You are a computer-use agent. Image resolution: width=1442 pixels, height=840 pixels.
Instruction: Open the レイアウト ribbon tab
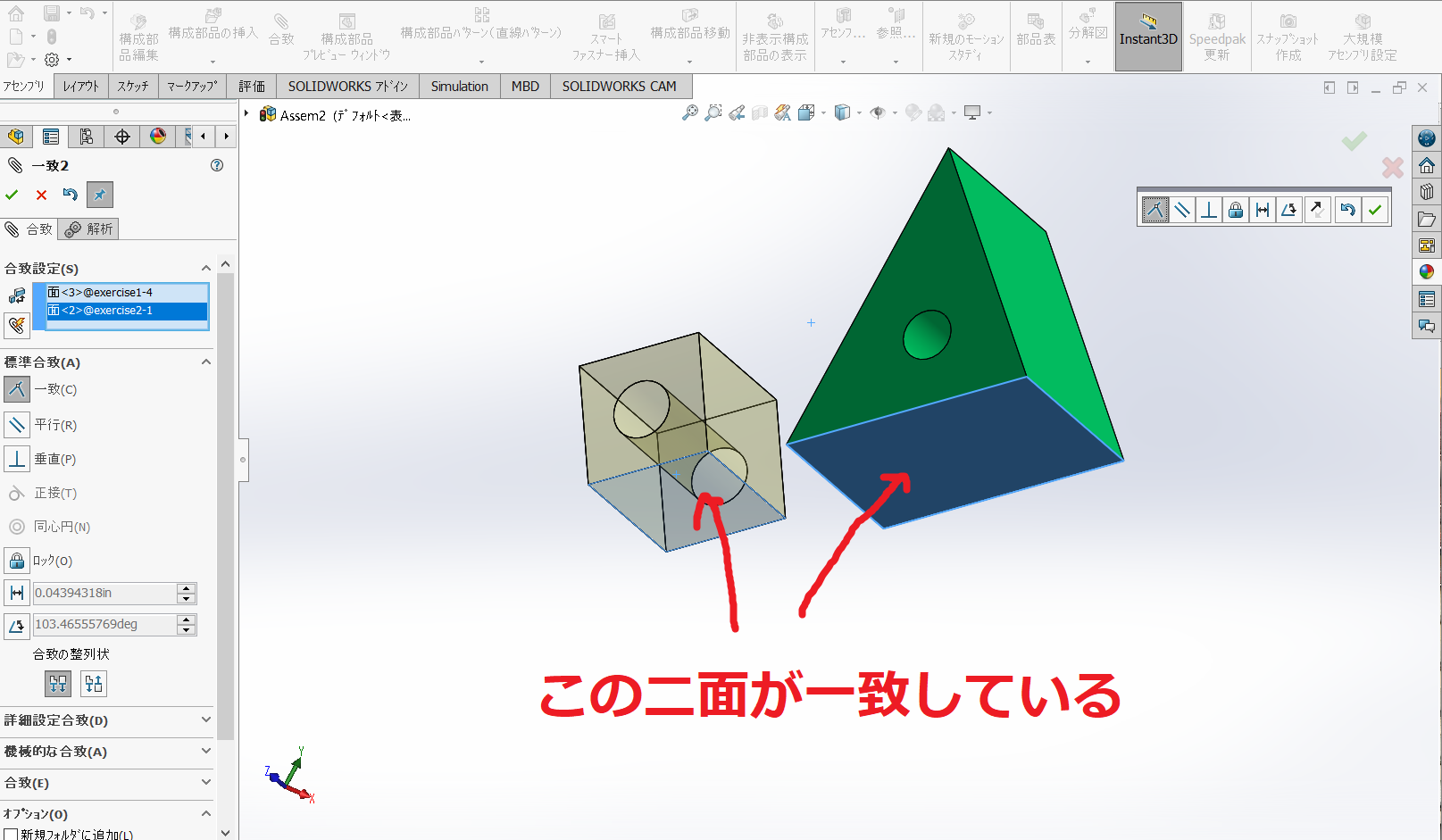pos(80,86)
